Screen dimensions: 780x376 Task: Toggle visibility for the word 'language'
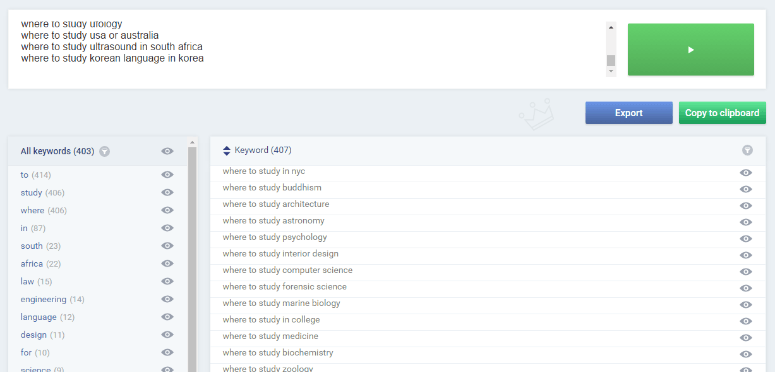tap(167, 317)
